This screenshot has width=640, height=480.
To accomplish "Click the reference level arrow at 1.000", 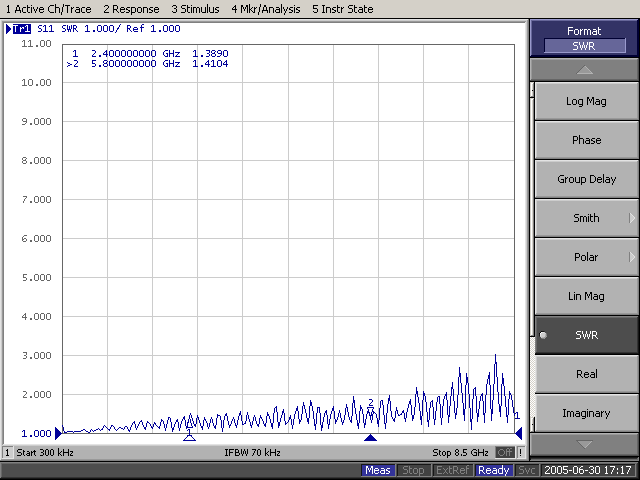I will (x=58, y=433).
